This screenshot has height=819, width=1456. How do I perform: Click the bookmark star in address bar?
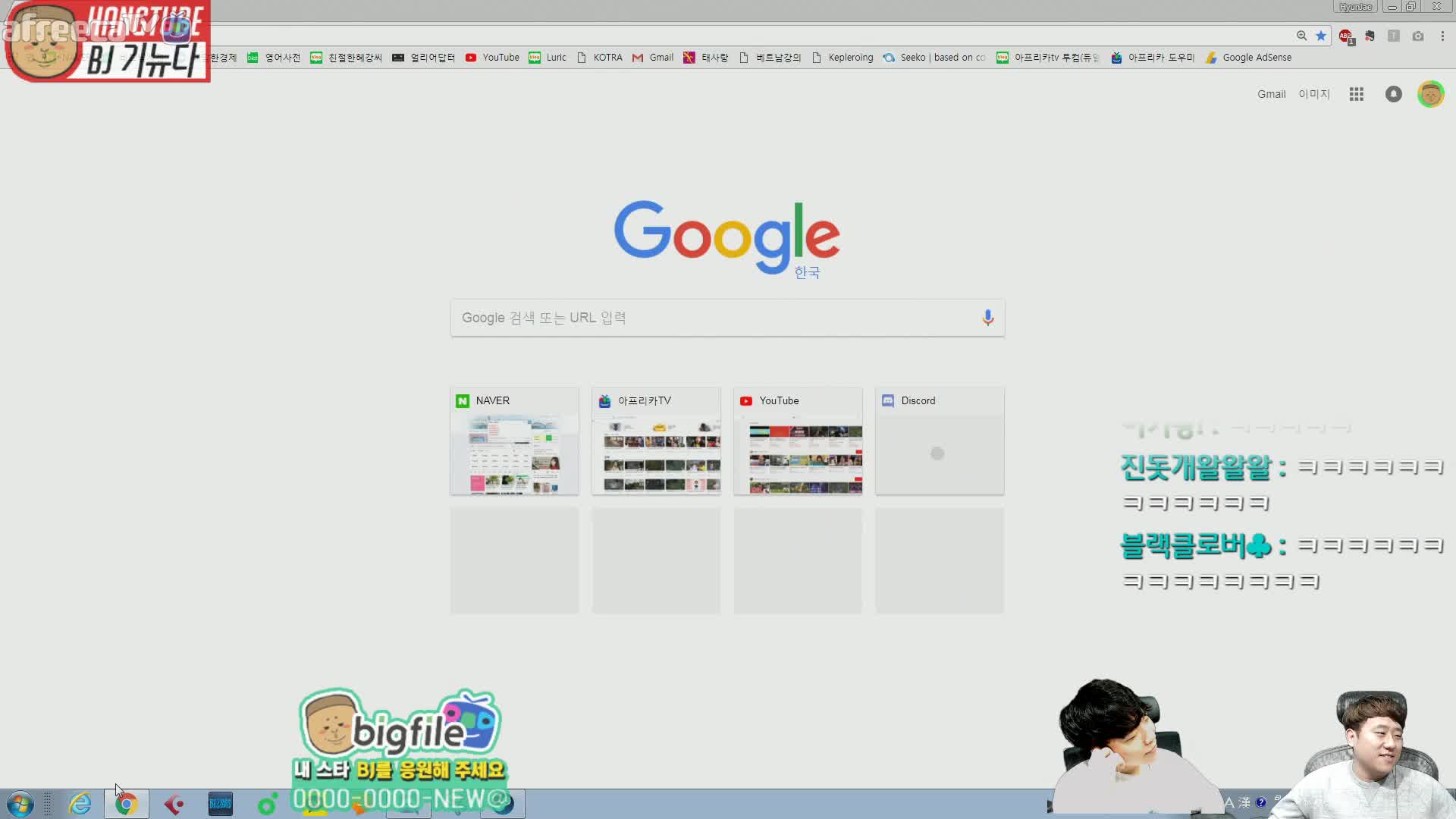click(1321, 36)
